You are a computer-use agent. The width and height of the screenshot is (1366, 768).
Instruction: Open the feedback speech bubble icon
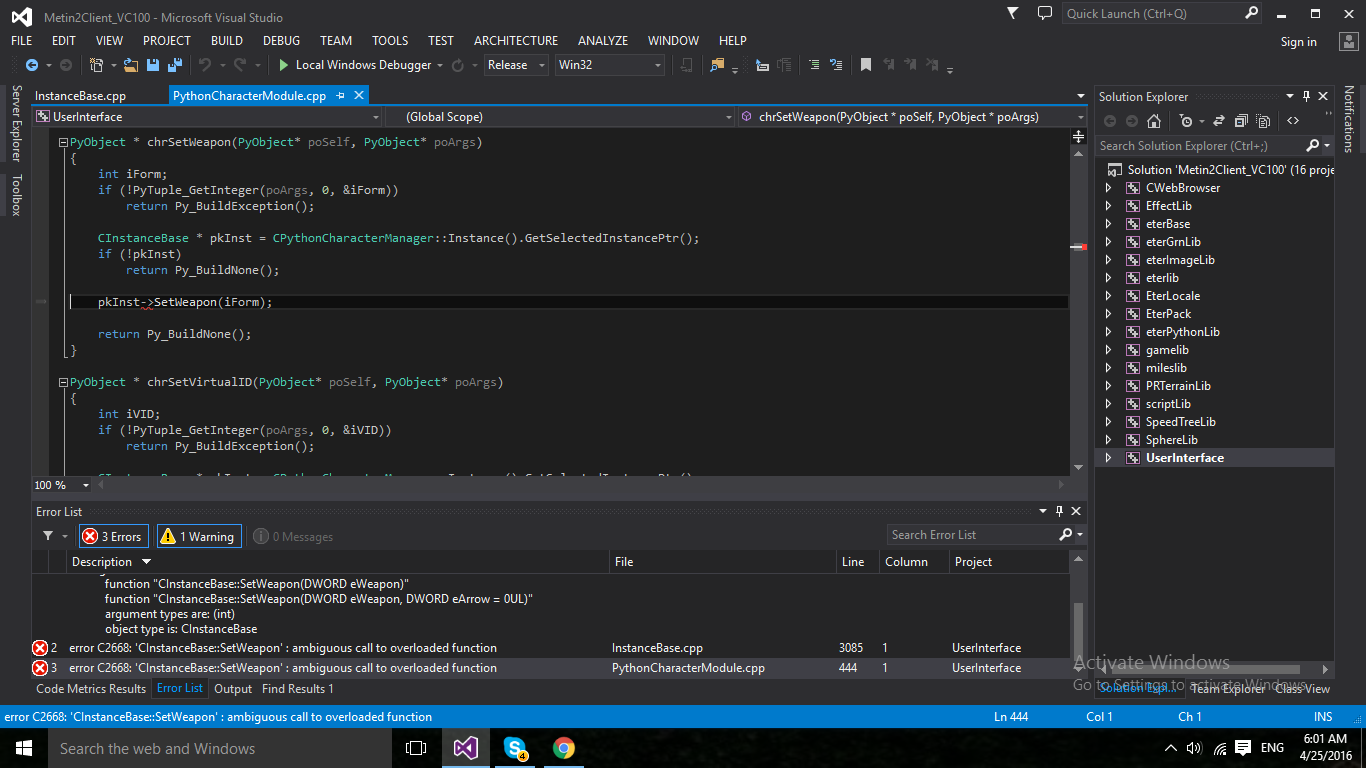tap(1045, 13)
